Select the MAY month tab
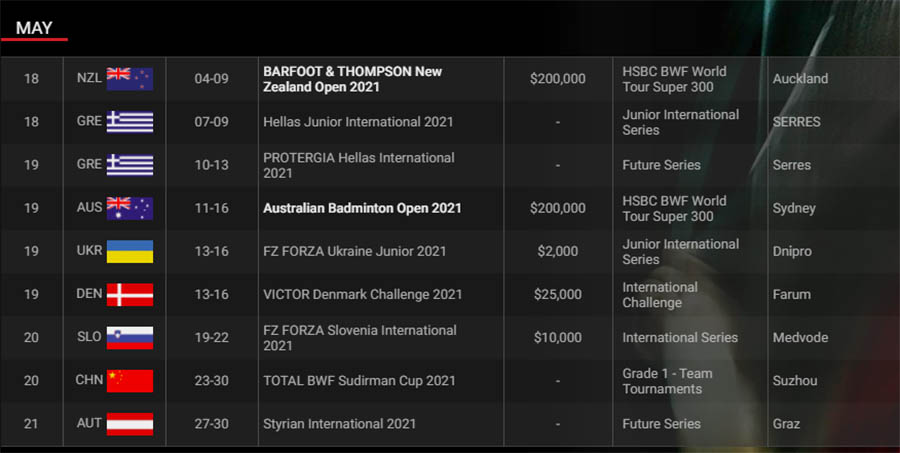Viewport: 900px width, 453px height. coord(34,28)
